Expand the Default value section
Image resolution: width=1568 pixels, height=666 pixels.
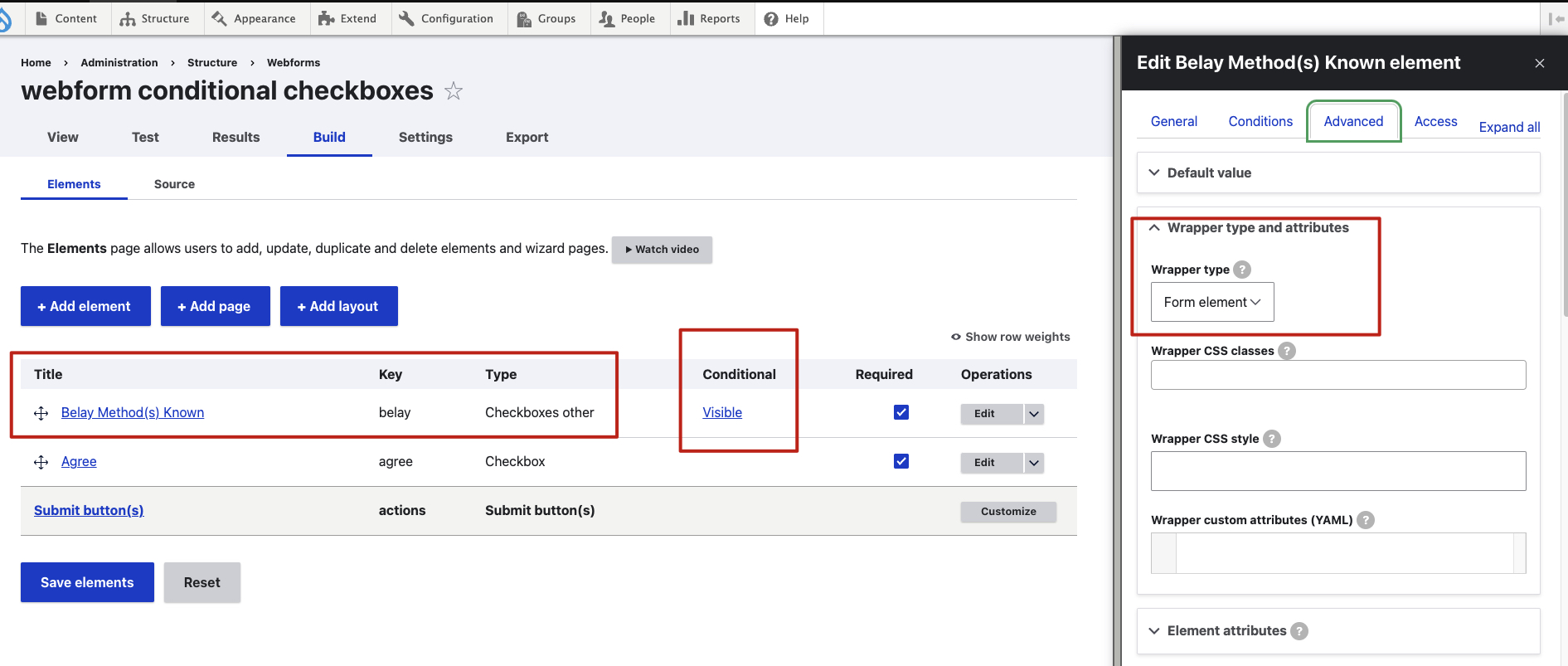coord(1209,173)
